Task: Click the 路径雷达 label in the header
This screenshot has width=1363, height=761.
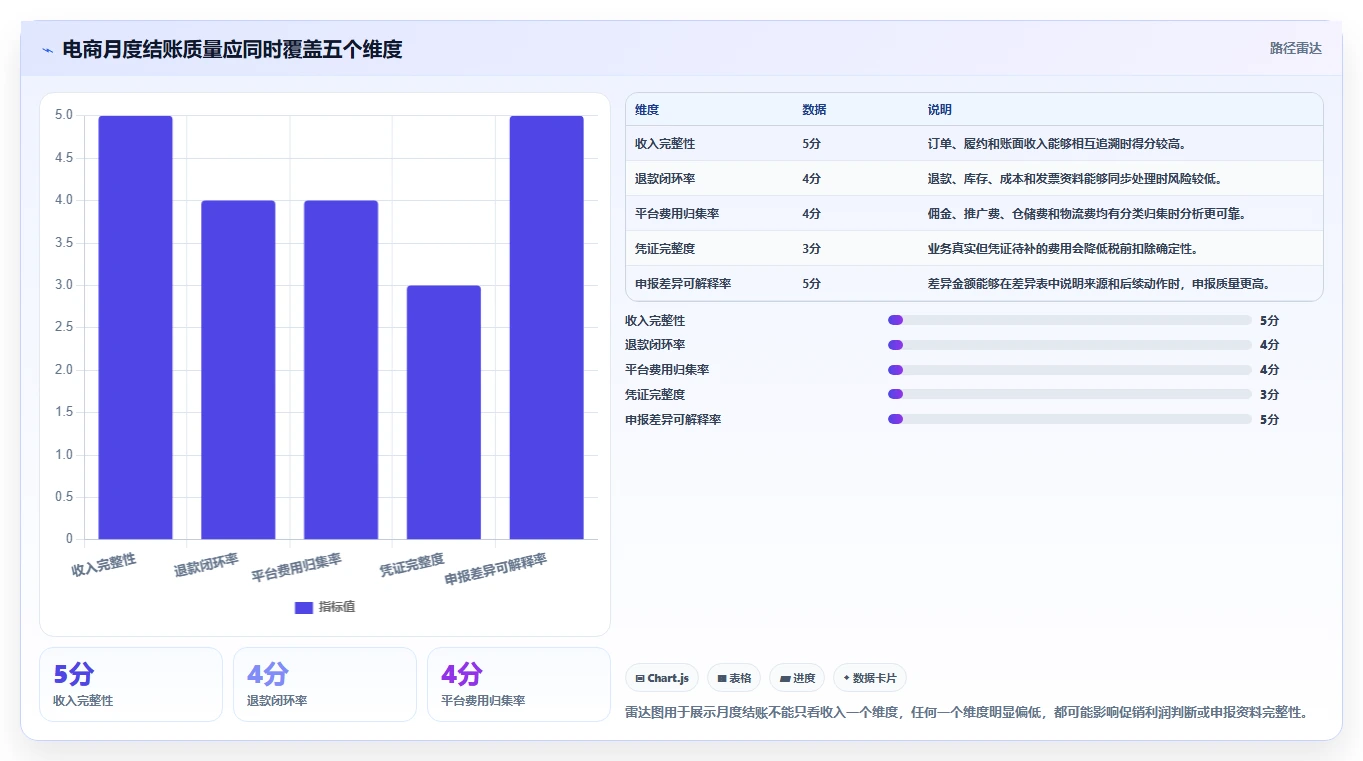Action: point(1296,49)
